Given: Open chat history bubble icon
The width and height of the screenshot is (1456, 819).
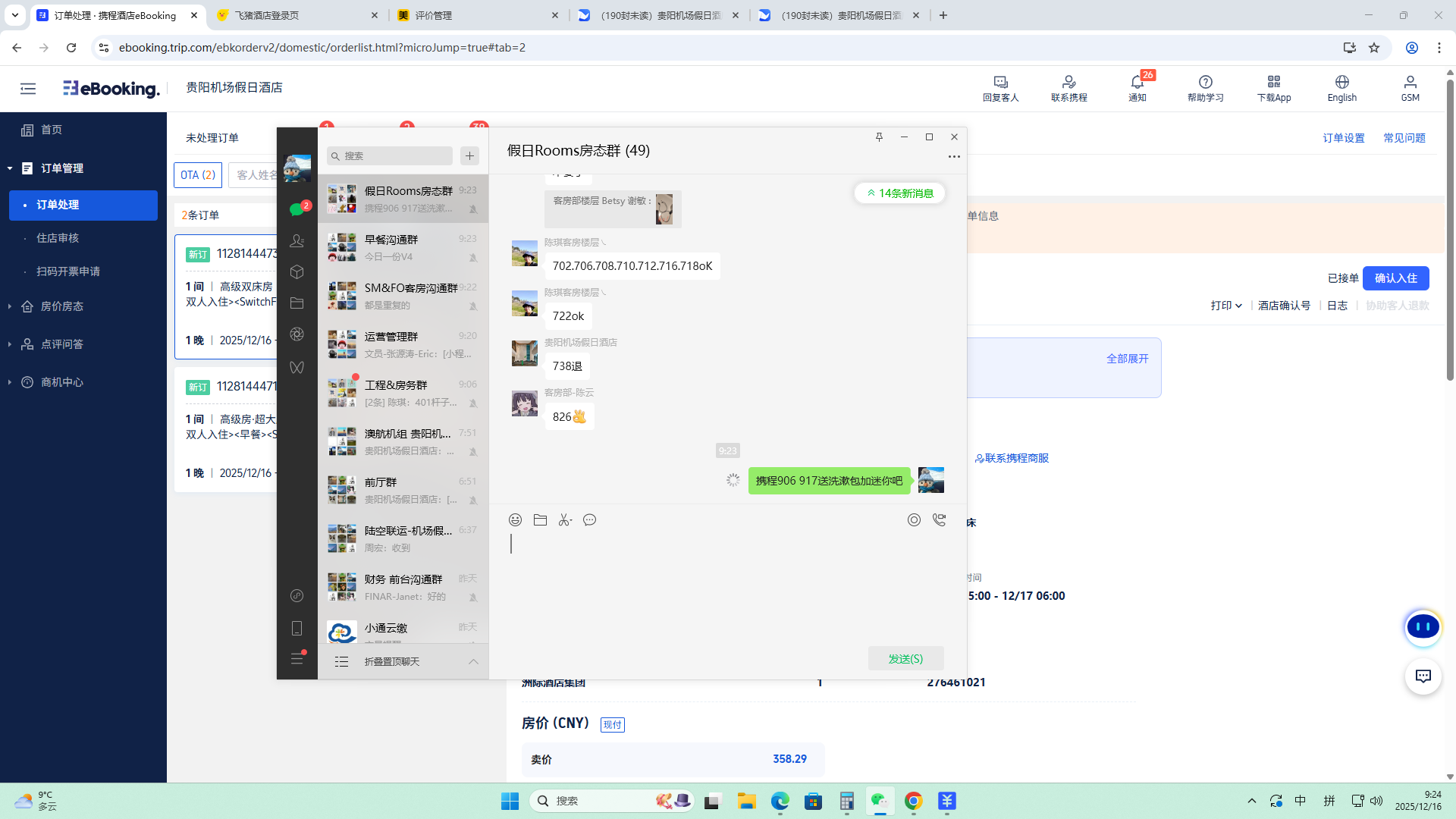Looking at the screenshot, I should click(x=590, y=520).
